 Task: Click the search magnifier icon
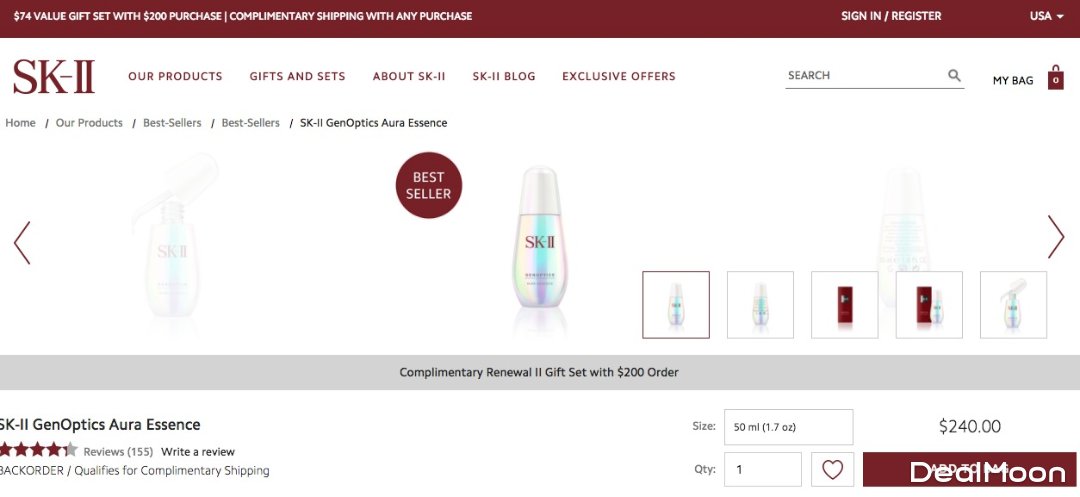click(954, 75)
